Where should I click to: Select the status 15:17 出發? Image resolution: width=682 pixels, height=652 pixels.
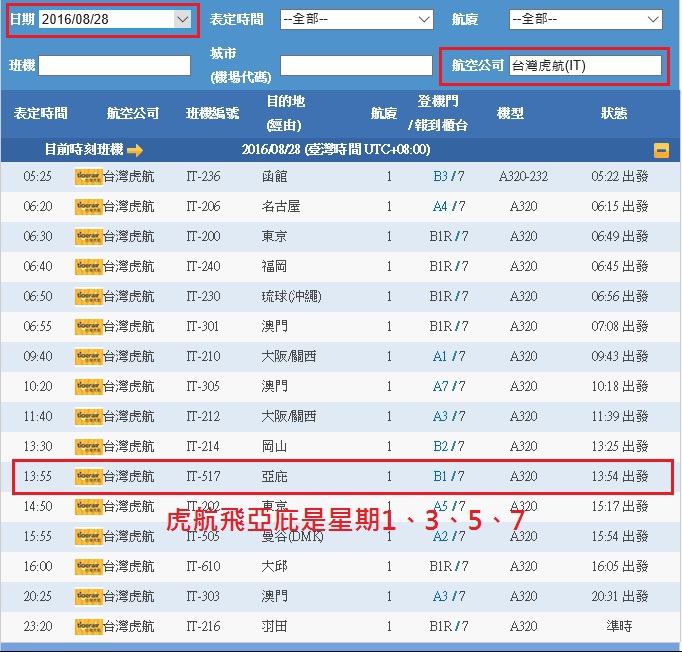pyautogui.click(x=619, y=507)
